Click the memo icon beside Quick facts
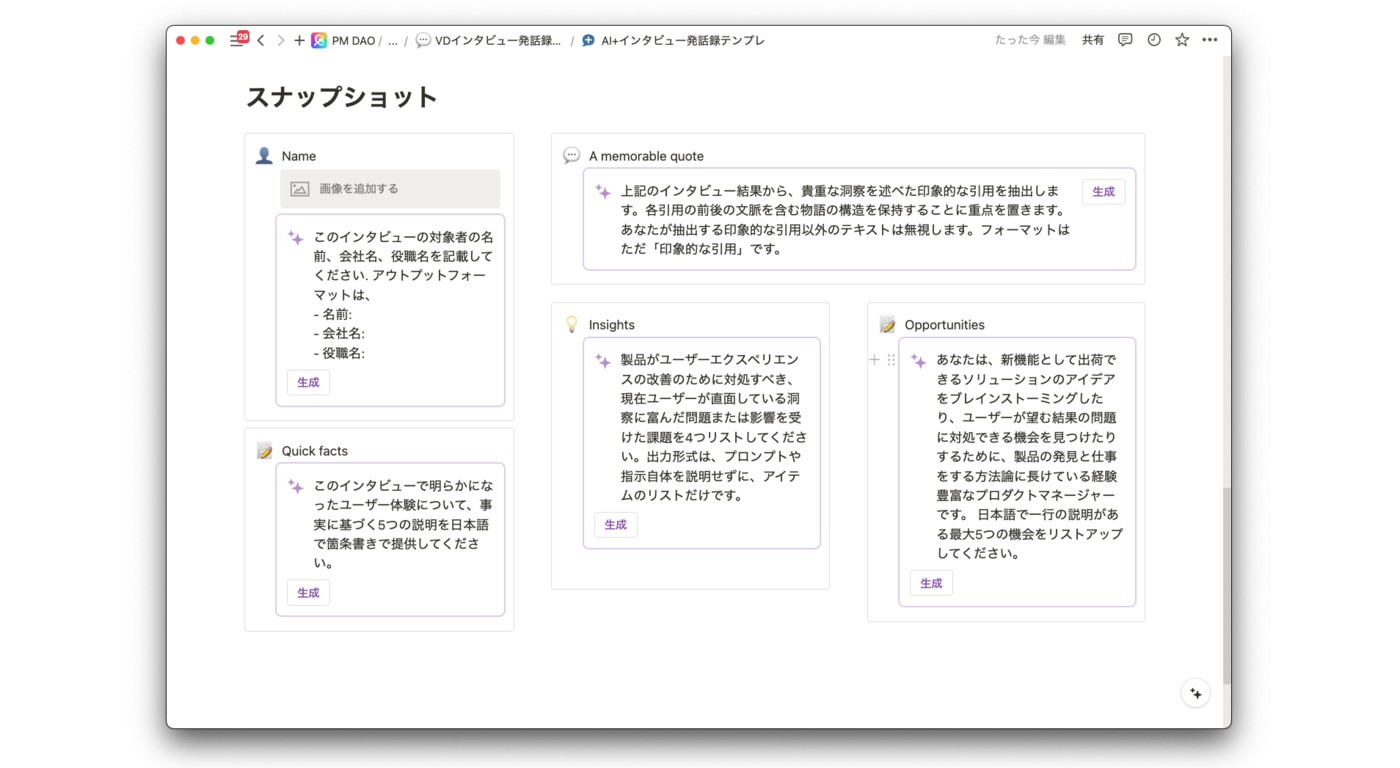Viewport: 1400px width, 768px height. click(264, 451)
